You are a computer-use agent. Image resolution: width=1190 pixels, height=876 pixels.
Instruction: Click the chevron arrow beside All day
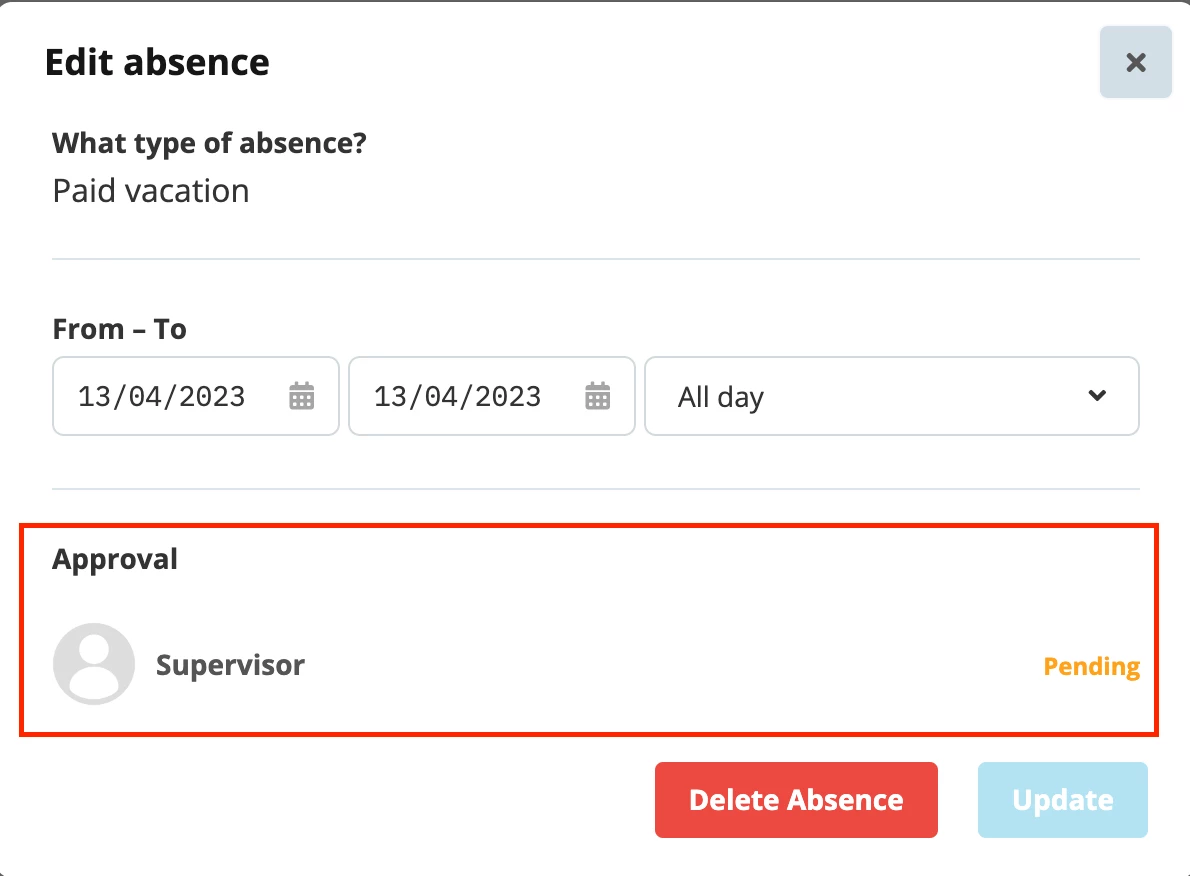[1097, 395]
